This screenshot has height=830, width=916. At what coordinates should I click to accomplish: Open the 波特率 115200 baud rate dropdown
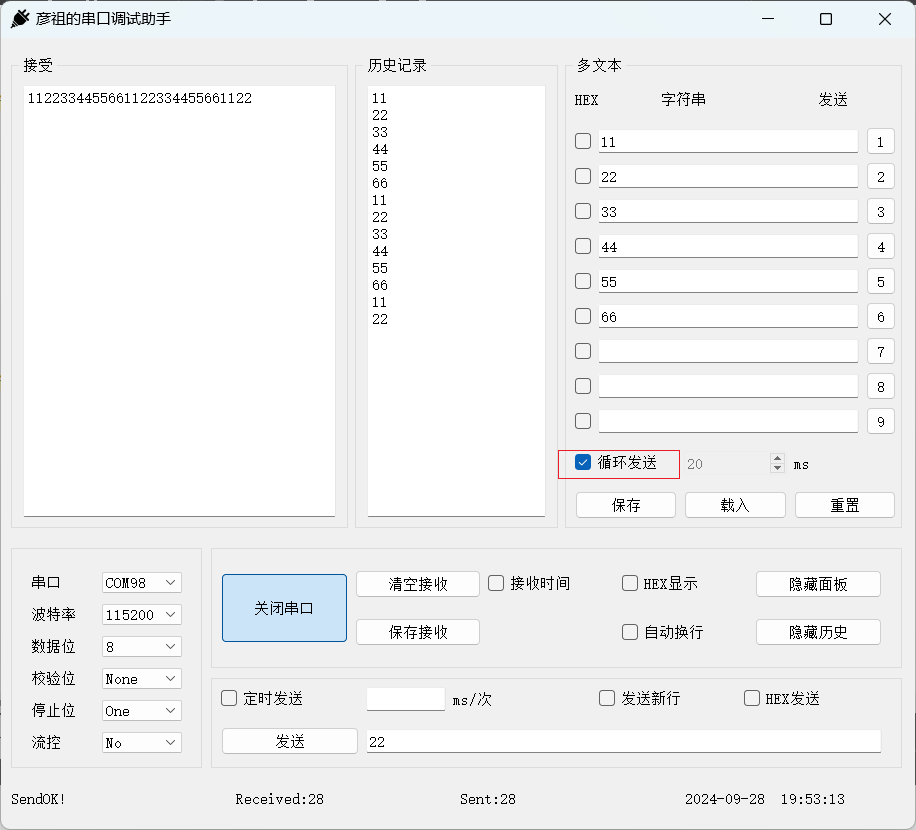141,615
